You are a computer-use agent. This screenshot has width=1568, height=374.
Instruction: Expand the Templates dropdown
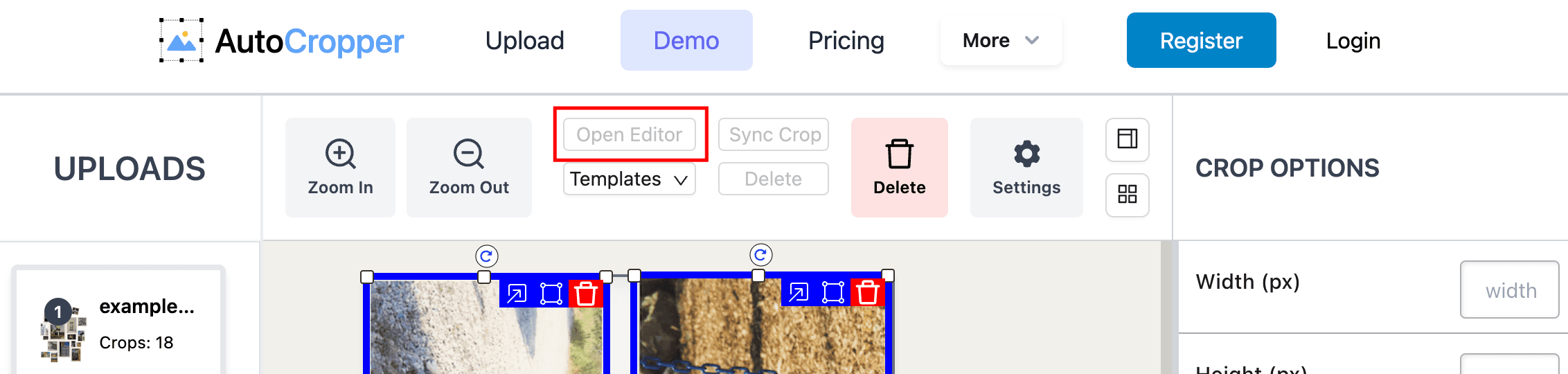[629, 179]
